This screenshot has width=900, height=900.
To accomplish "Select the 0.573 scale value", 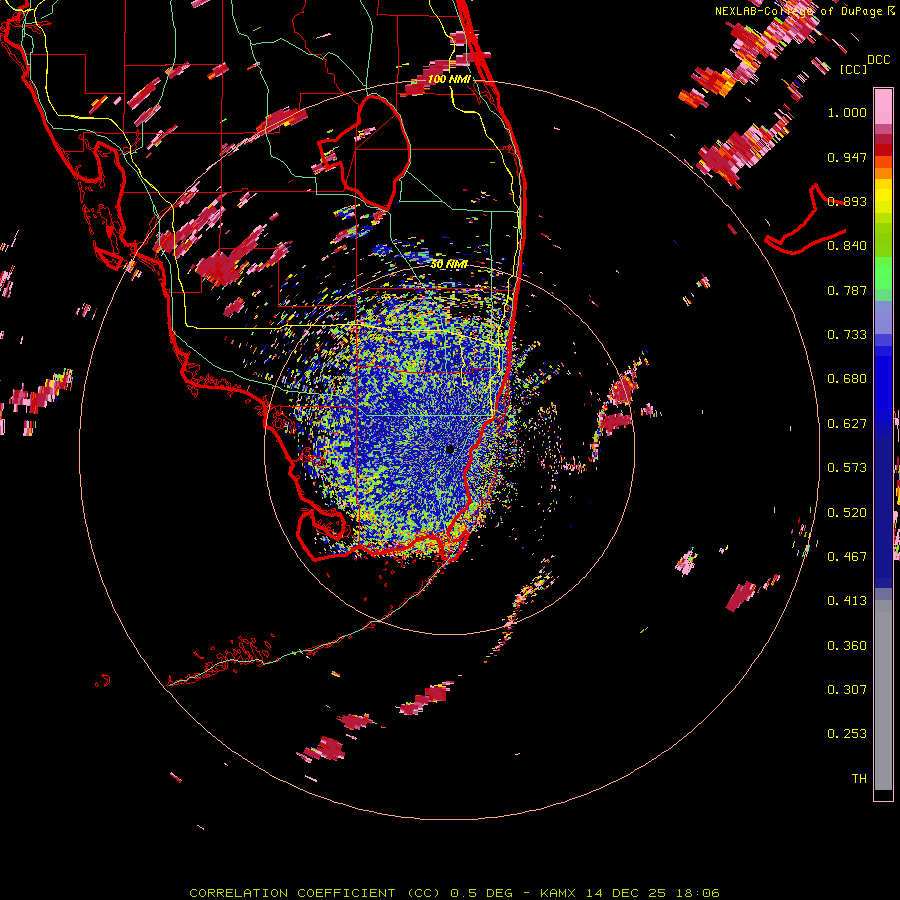I will (x=847, y=468).
